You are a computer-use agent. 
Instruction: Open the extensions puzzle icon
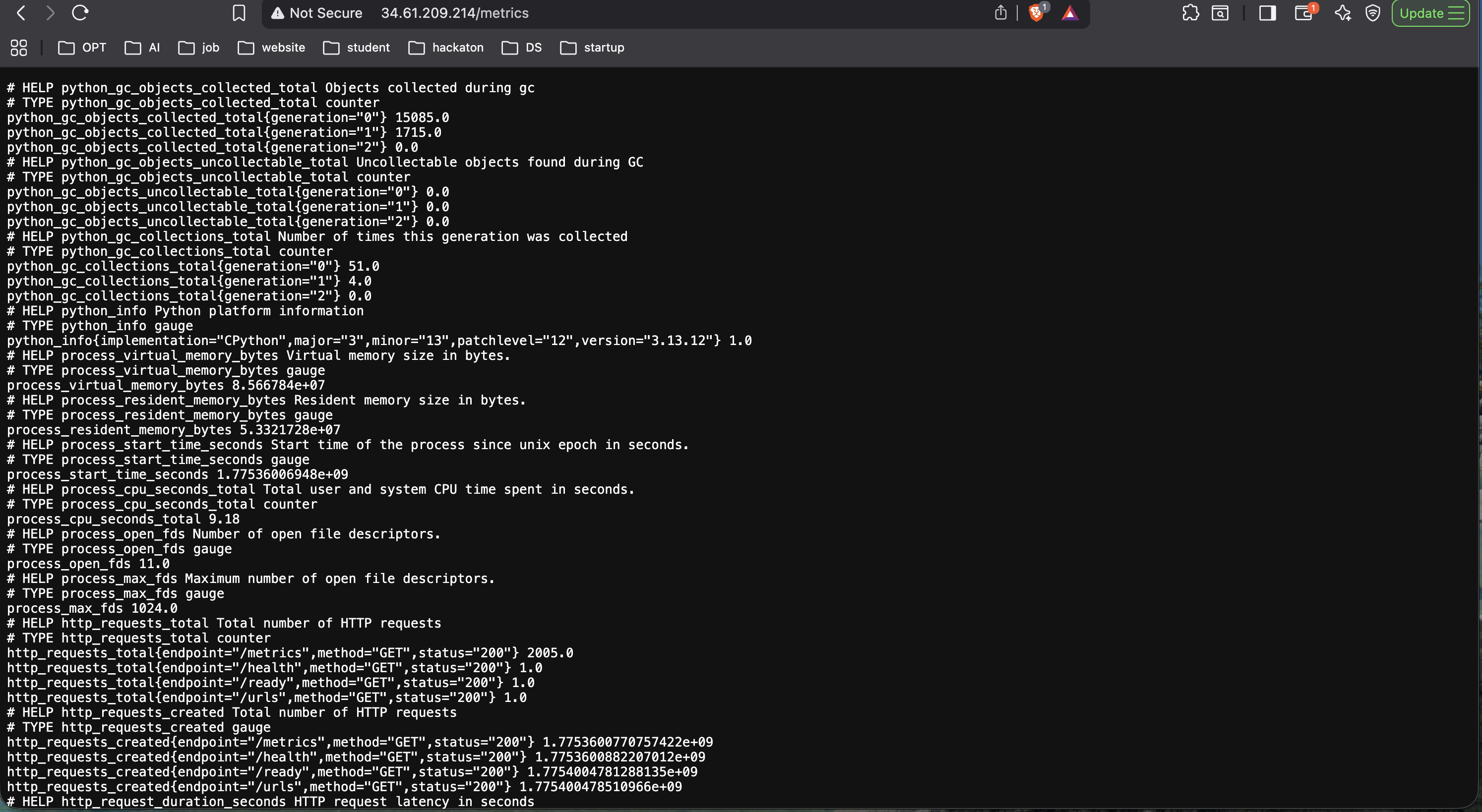coord(1190,13)
